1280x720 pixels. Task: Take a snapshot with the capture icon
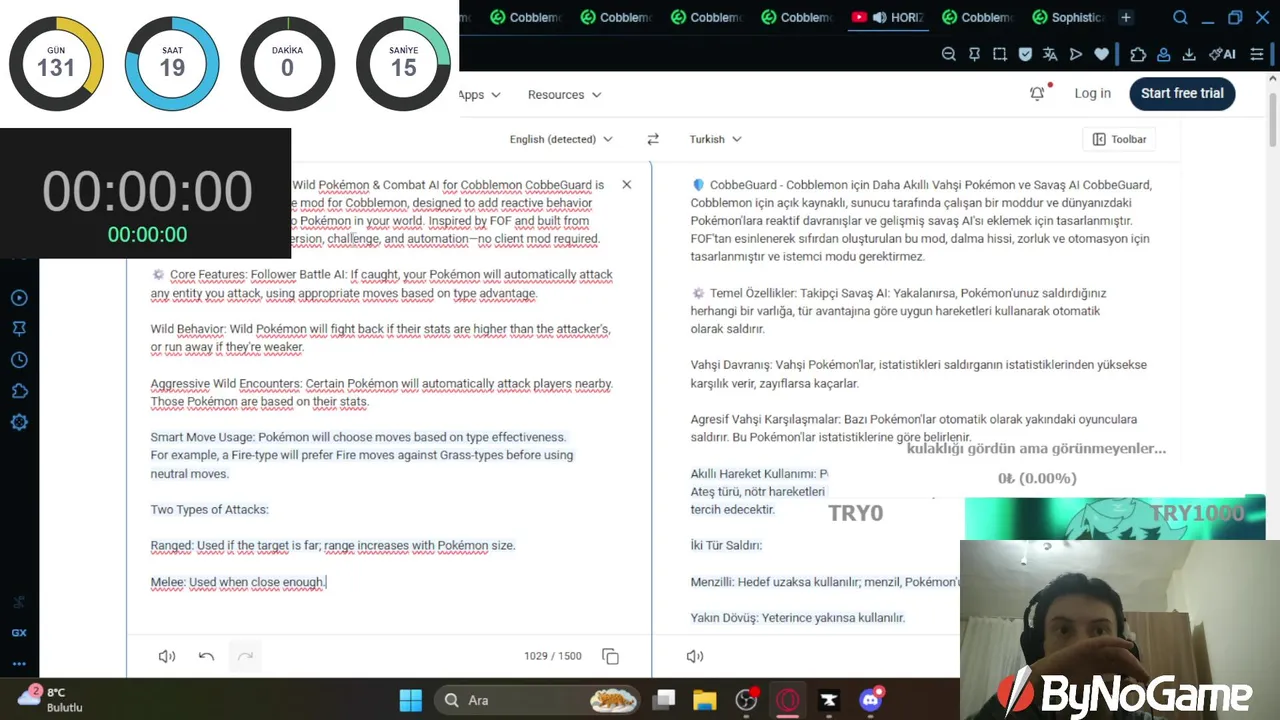(999, 54)
